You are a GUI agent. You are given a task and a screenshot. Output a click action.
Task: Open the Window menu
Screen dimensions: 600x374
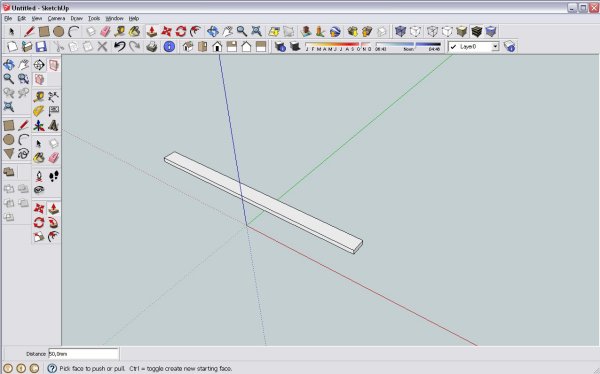(114, 18)
